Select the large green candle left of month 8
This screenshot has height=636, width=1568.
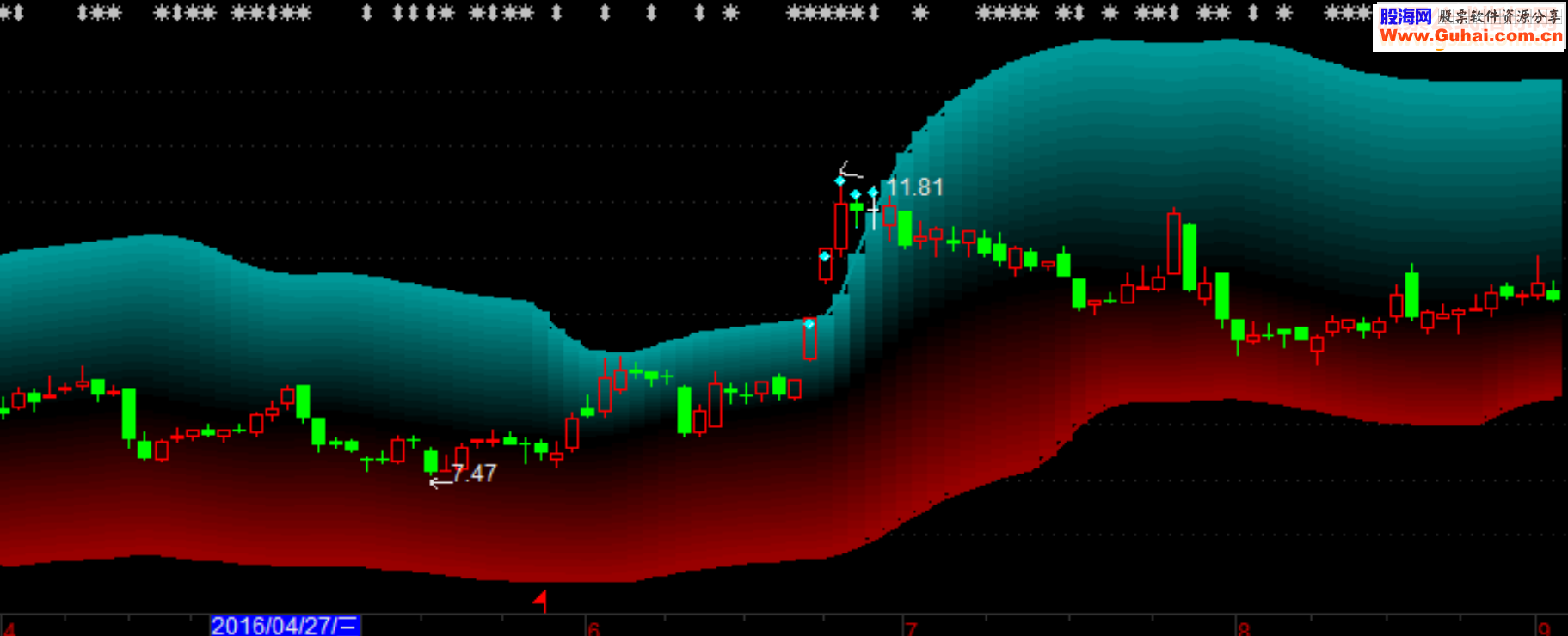(1190, 258)
